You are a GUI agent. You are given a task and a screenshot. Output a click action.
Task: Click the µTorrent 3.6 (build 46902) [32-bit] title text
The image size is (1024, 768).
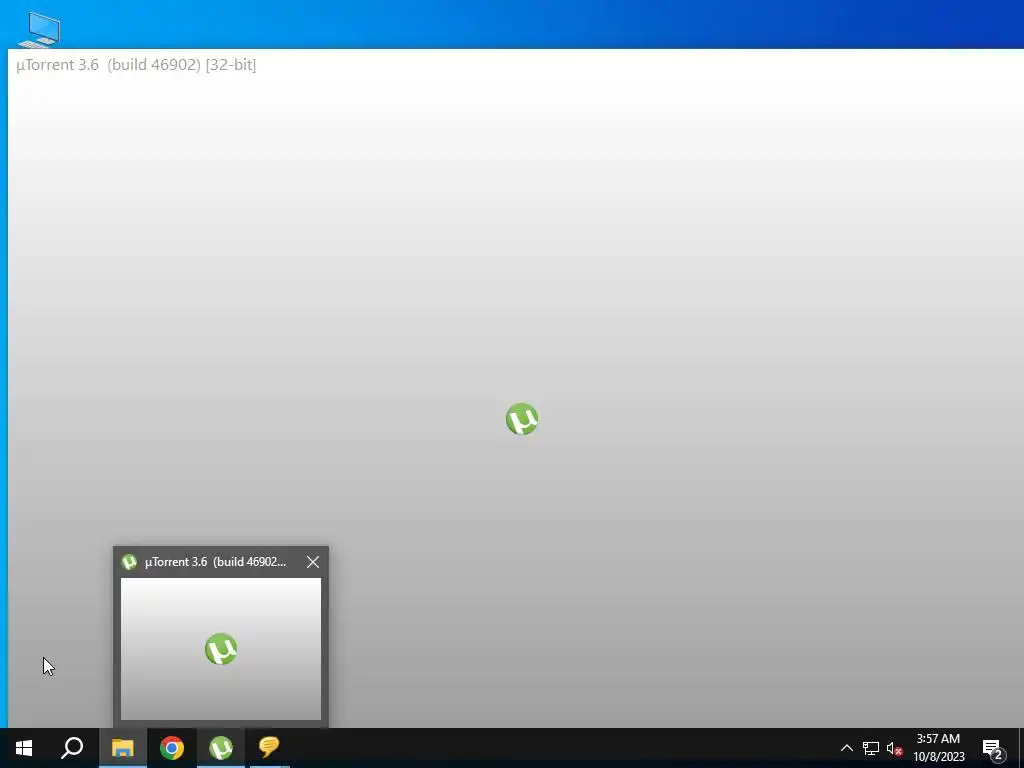tap(136, 65)
